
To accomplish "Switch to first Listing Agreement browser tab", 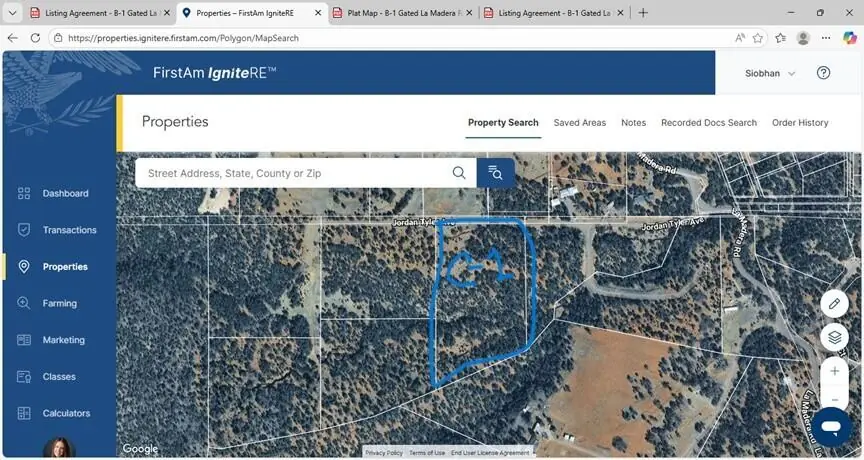I will [x=100, y=13].
